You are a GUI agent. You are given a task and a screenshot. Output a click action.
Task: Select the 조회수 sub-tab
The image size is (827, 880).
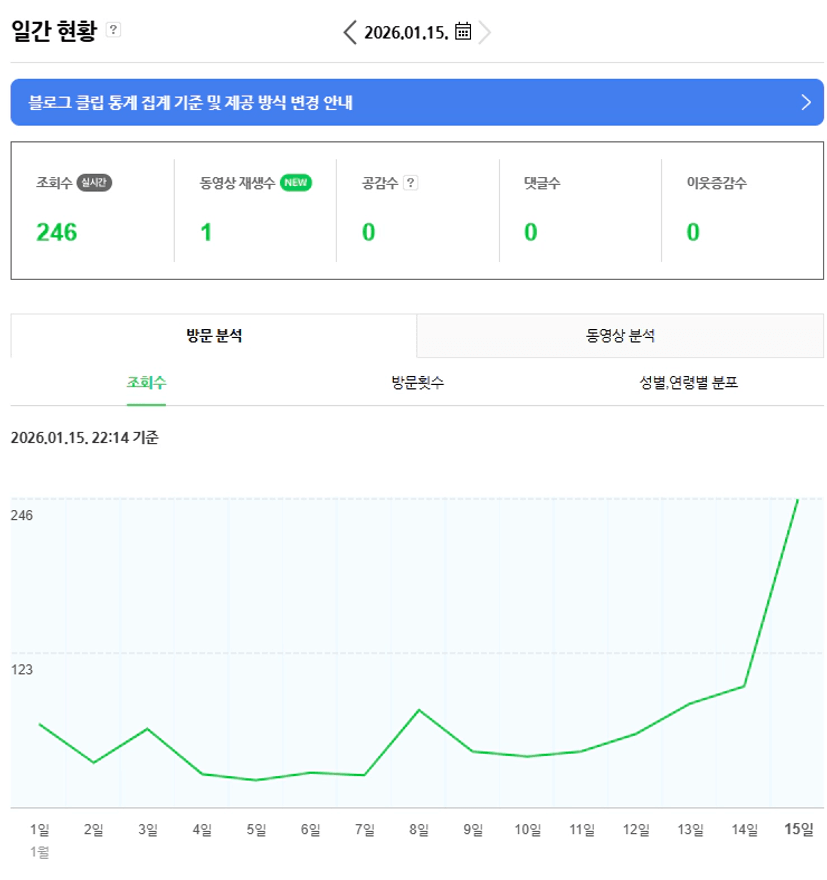146,383
